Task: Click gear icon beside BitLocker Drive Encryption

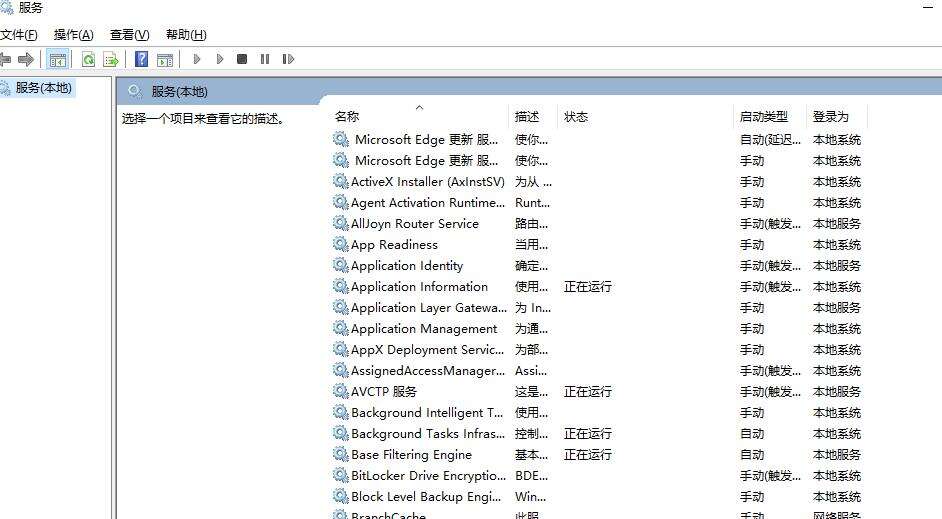Action: (x=341, y=476)
